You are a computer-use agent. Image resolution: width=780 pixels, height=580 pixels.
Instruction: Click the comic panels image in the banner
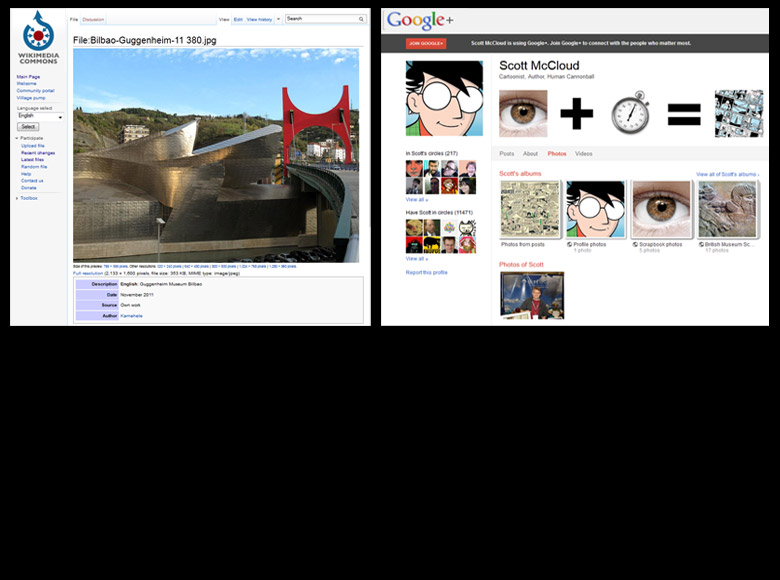click(x=738, y=113)
